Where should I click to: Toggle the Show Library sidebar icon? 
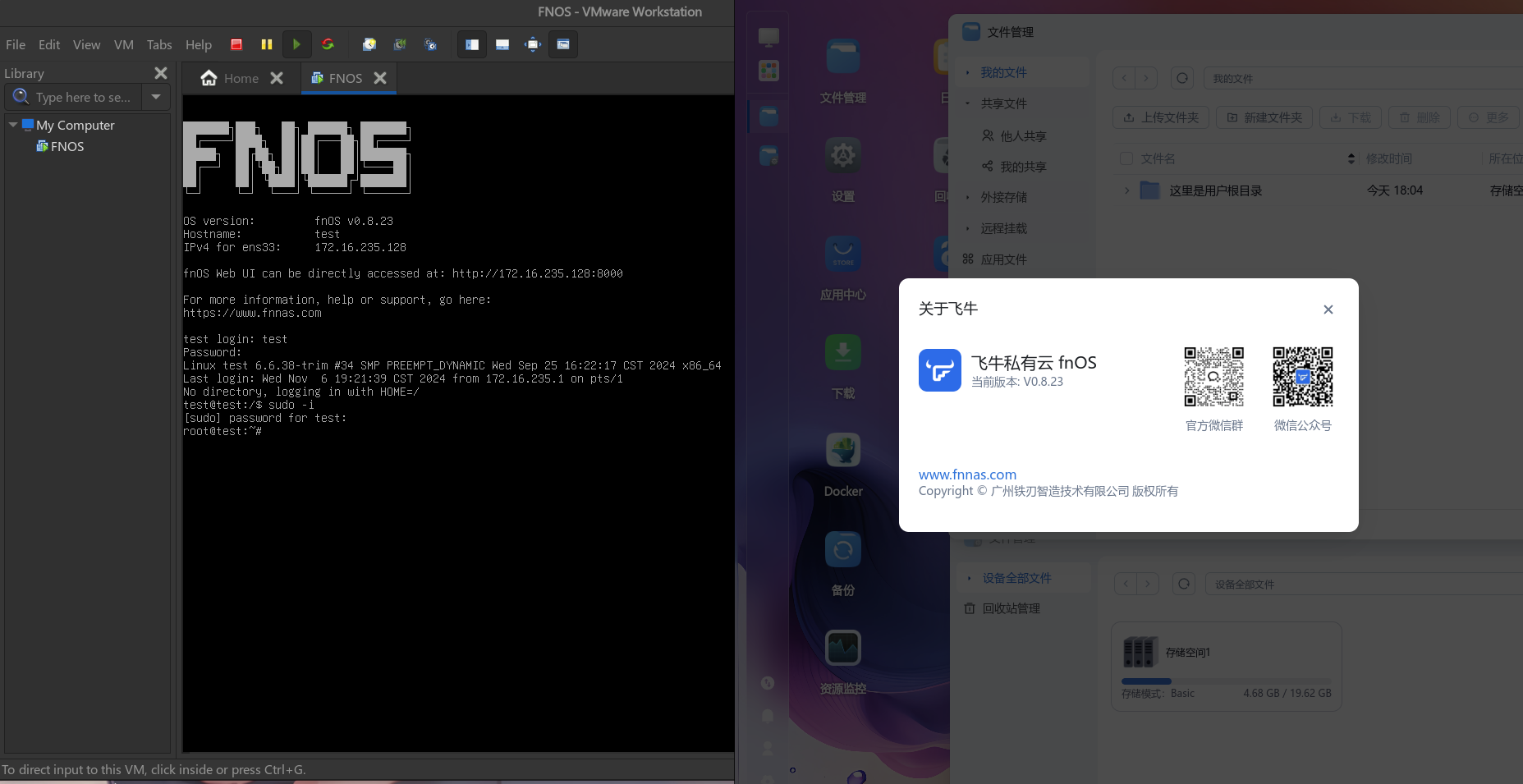472,44
